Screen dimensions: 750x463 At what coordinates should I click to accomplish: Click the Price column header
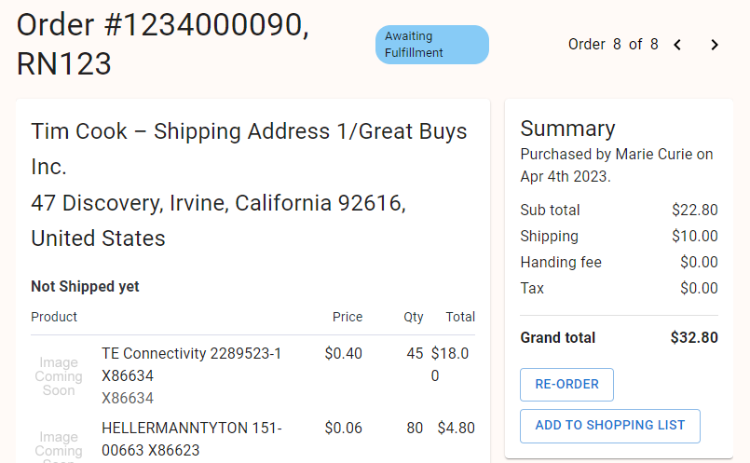click(x=347, y=317)
